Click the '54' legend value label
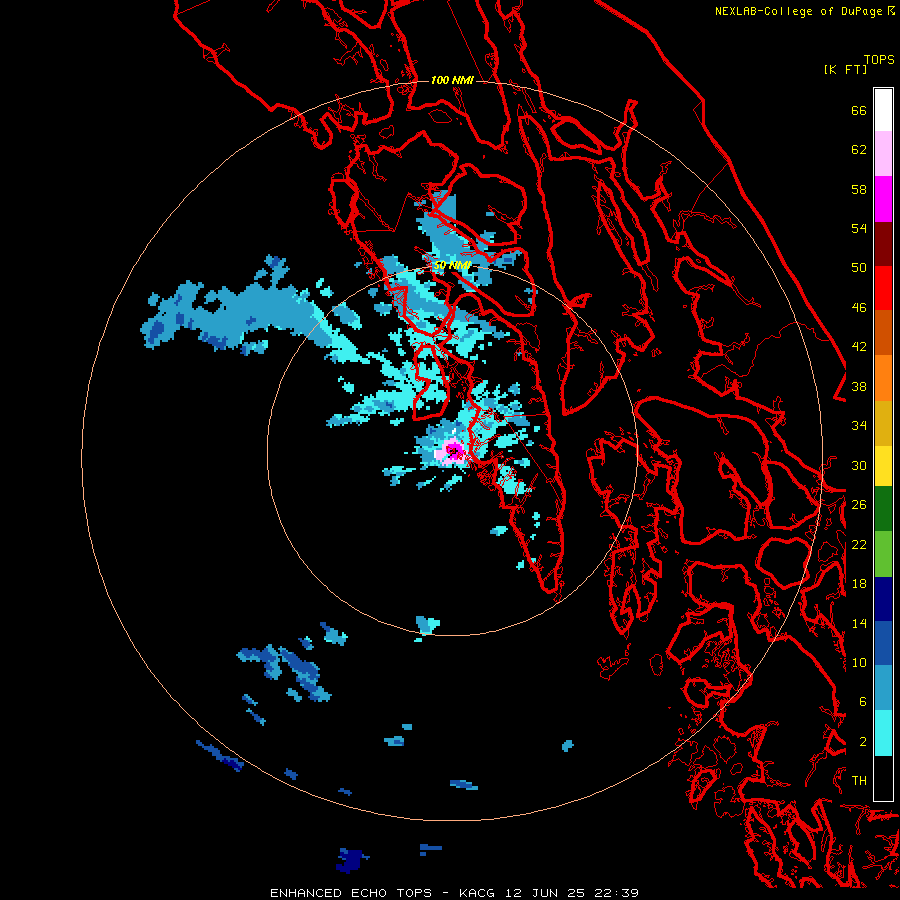Viewport: 900px width, 900px height. pyautogui.click(x=859, y=228)
